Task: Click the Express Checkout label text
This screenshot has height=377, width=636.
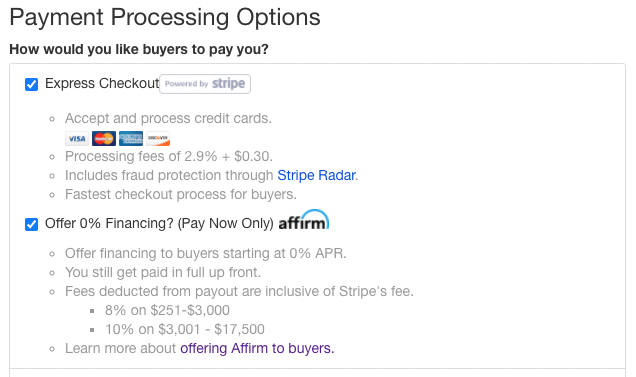Action: pyautogui.click(x=102, y=84)
